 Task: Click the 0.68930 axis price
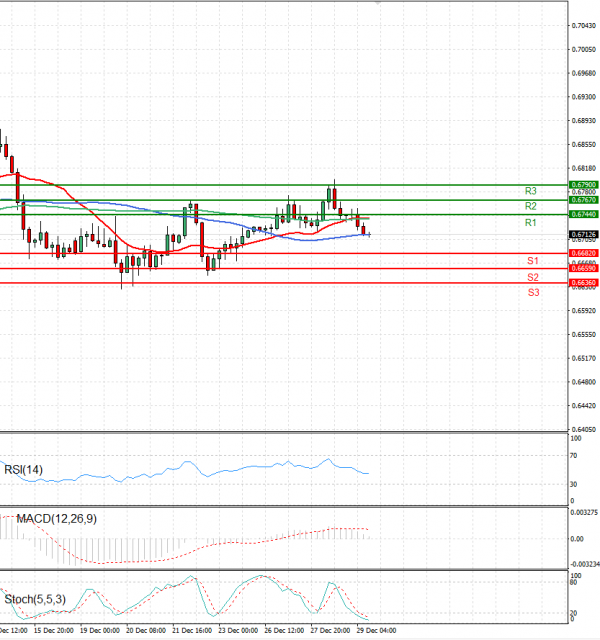(584, 121)
